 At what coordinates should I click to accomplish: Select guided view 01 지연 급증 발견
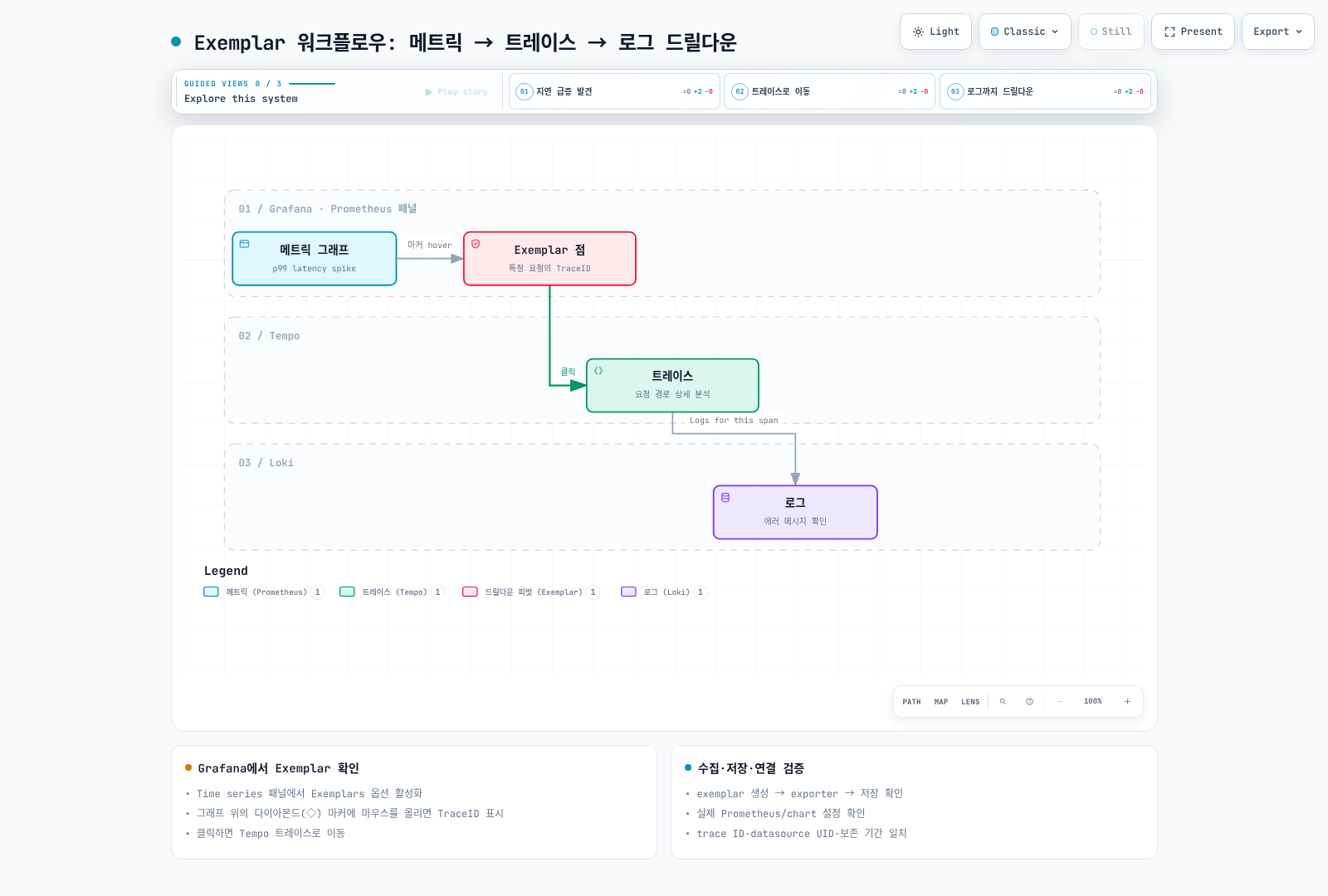pos(614,91)
